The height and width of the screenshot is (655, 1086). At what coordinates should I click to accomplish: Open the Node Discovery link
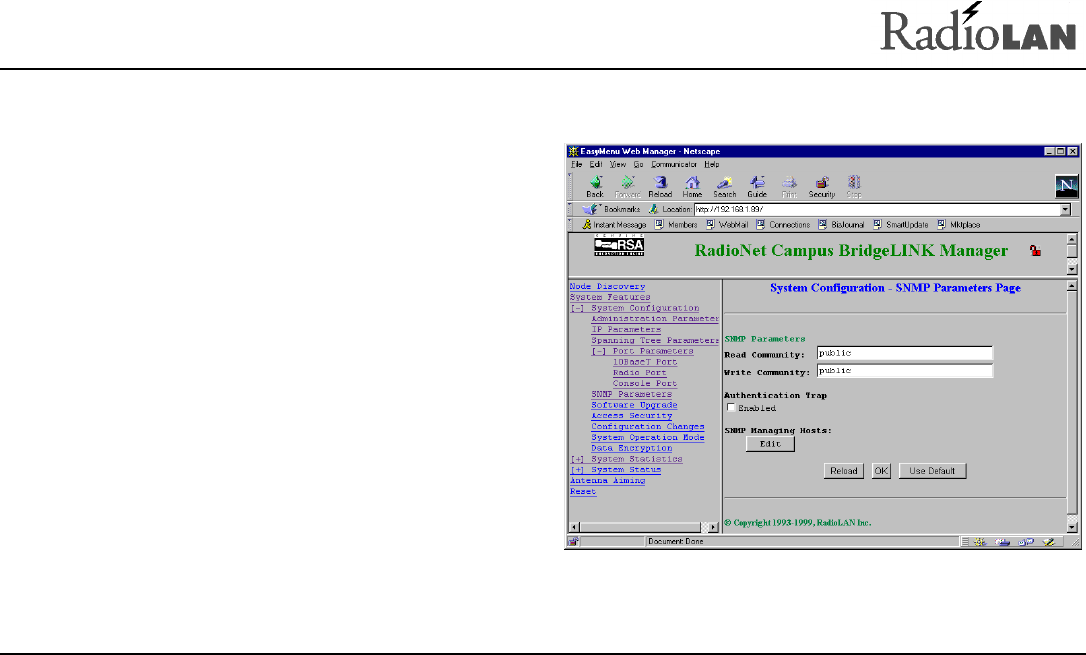607,286
